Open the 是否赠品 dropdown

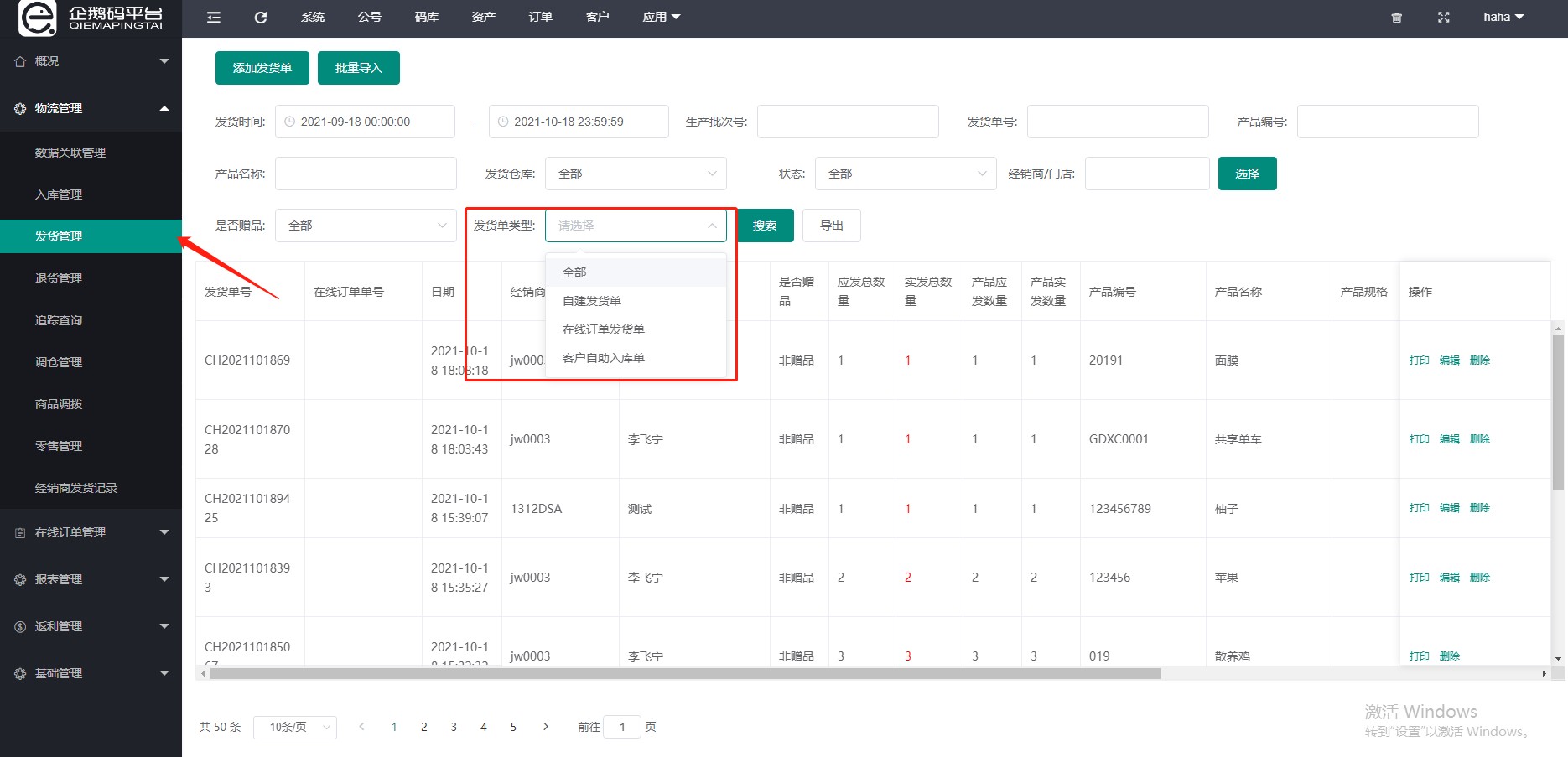(x=366, y=226)
